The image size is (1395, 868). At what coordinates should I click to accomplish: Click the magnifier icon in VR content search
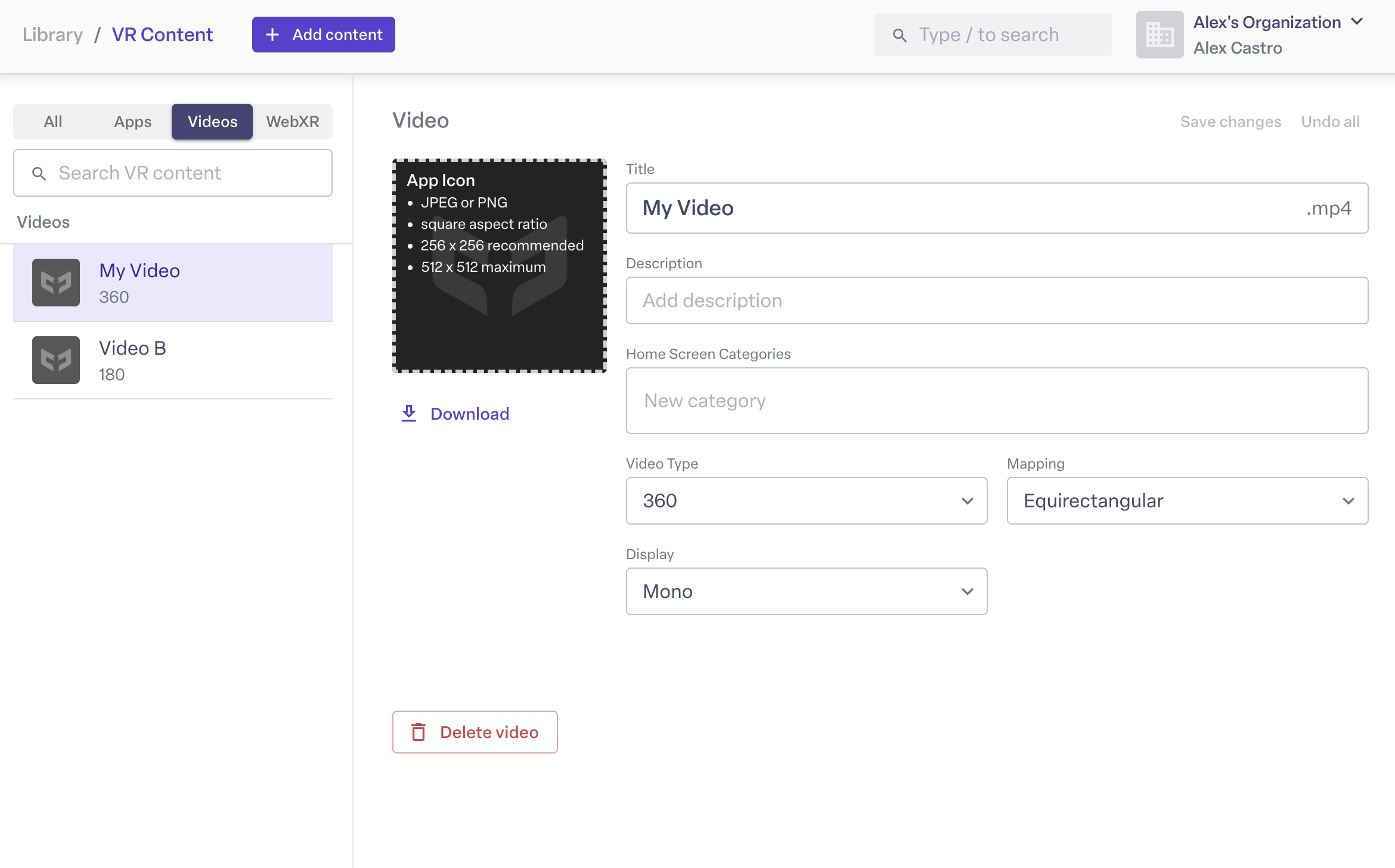(x=39, y=173)
